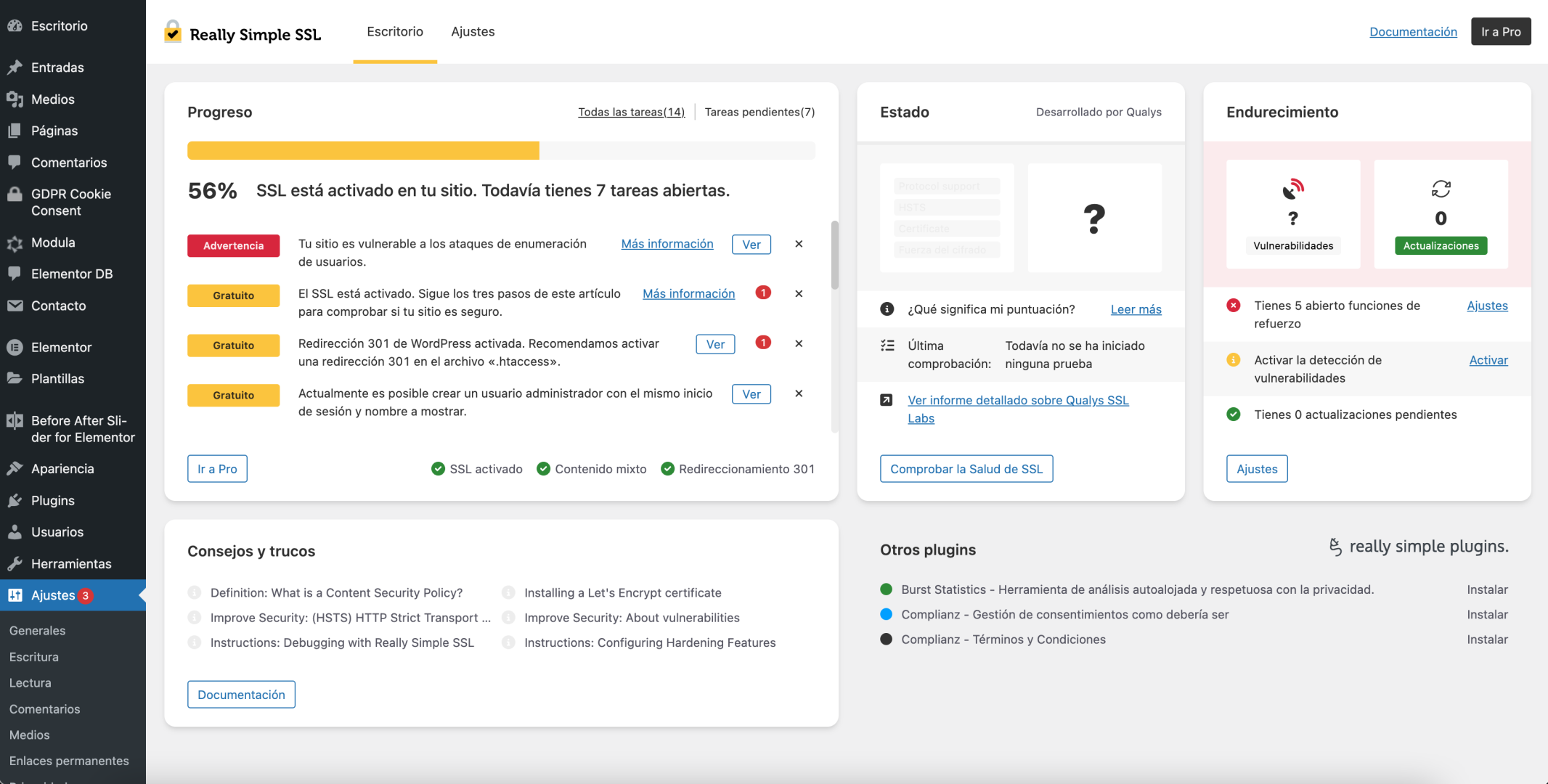Click the external link icon by Qualys report
Image resolution: width=1548 pixels, height=784 pixels.
point(887,400)
